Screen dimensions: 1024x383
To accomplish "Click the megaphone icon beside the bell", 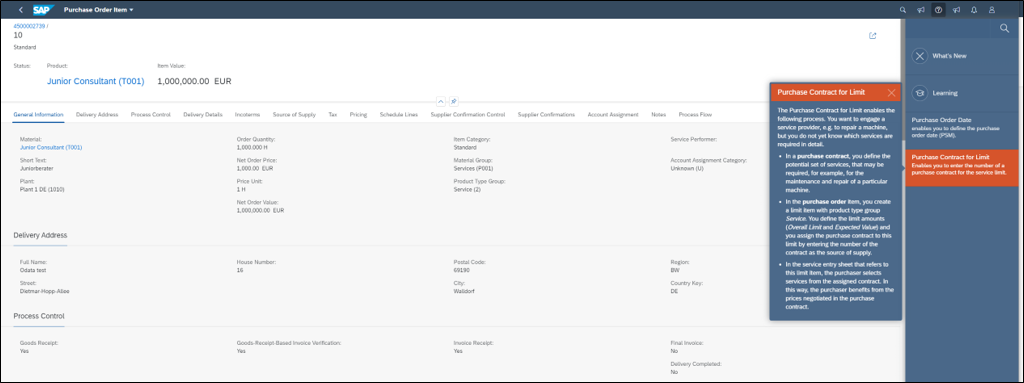I will [x=956, y=10].
